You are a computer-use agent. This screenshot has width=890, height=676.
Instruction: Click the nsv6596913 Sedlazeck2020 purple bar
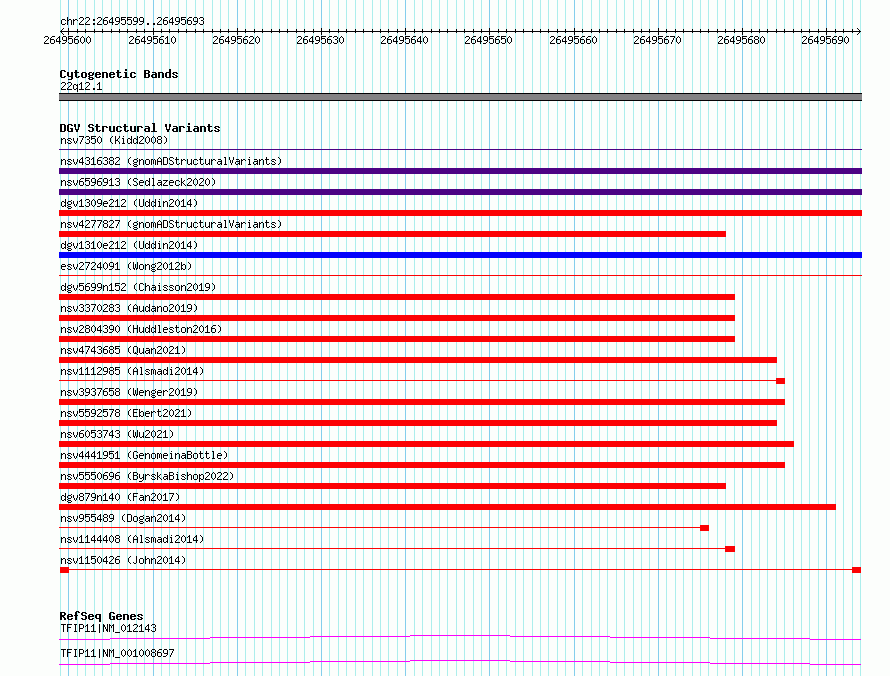tap(460, 192)
